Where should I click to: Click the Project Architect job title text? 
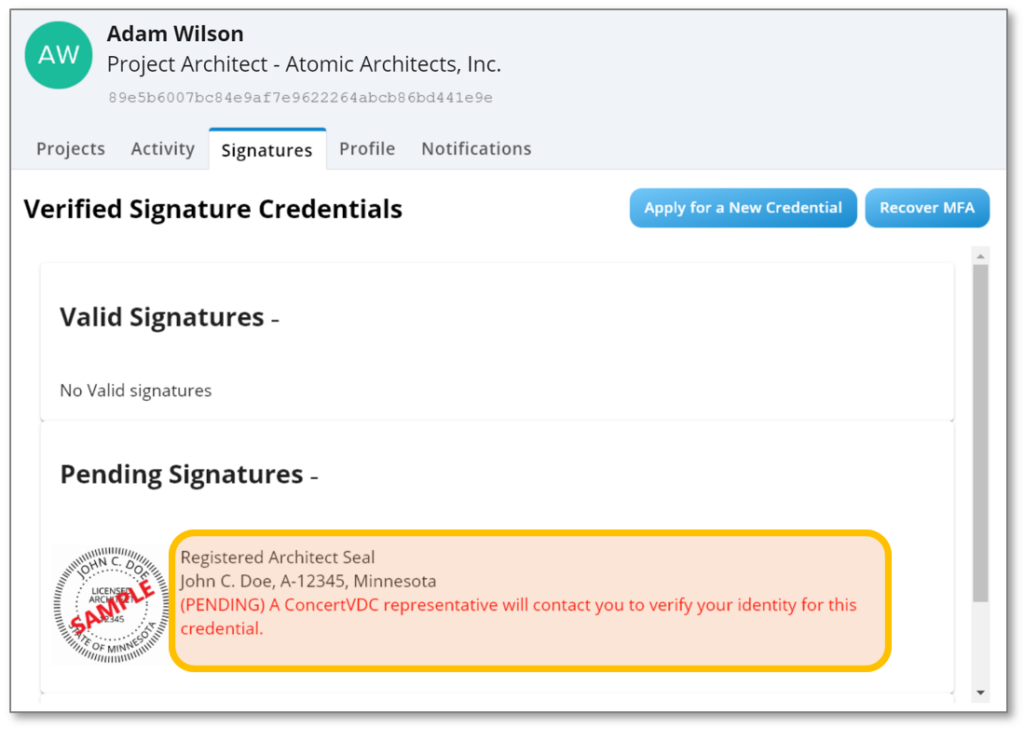point(304,65)
